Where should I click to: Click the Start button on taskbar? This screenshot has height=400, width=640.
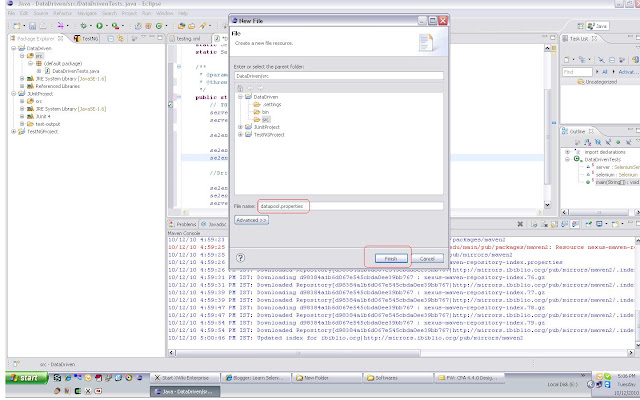[x=27, y=378]
